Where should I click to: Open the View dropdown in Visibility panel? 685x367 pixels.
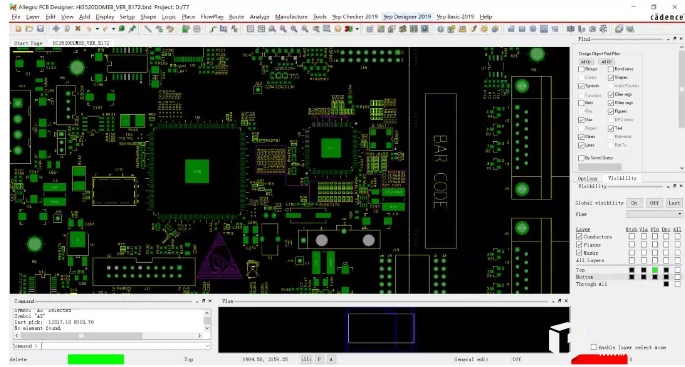click(654, 214)
